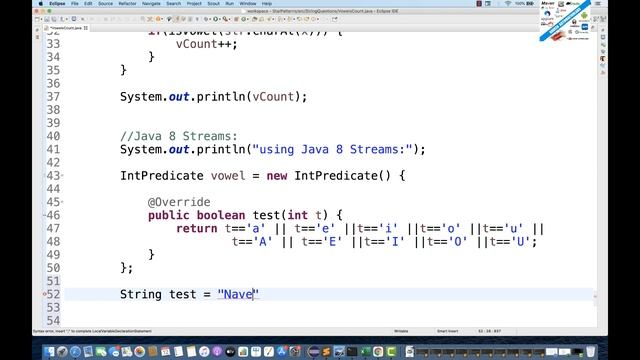Open Notification Center in the menu bar
The height and width of the screenshot is (360, 640).
[598, 3]
